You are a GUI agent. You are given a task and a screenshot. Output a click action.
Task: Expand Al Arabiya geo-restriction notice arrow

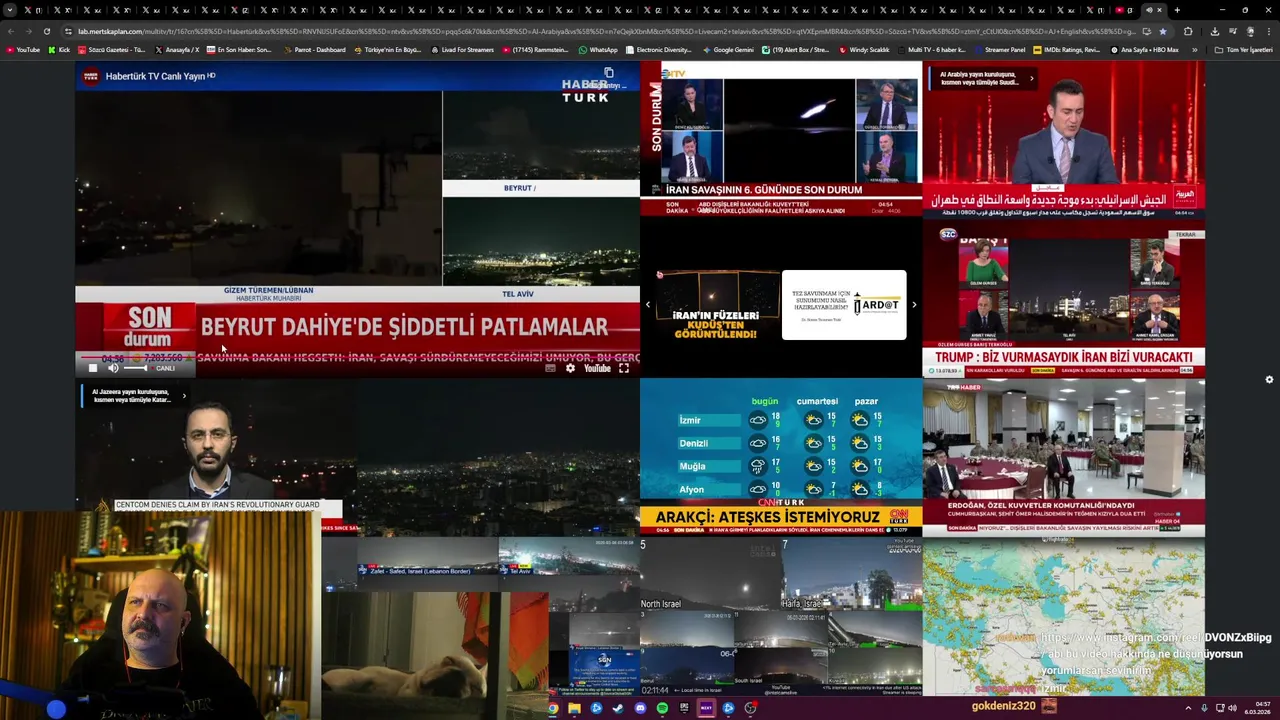point(1032,78)
